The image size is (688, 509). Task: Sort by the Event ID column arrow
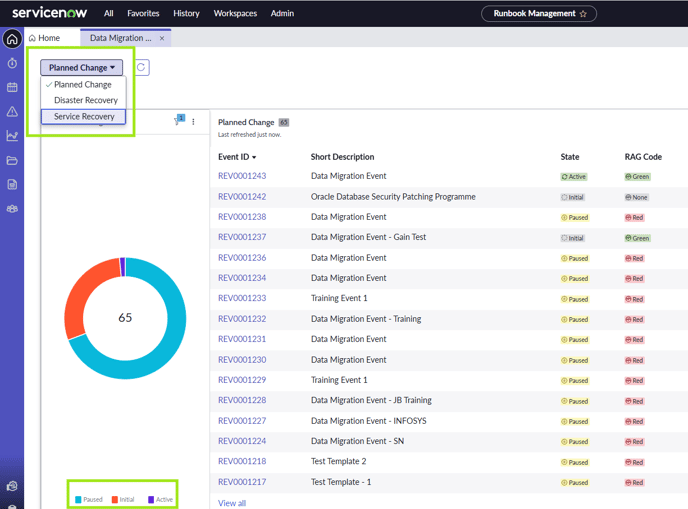pos(254,157)
